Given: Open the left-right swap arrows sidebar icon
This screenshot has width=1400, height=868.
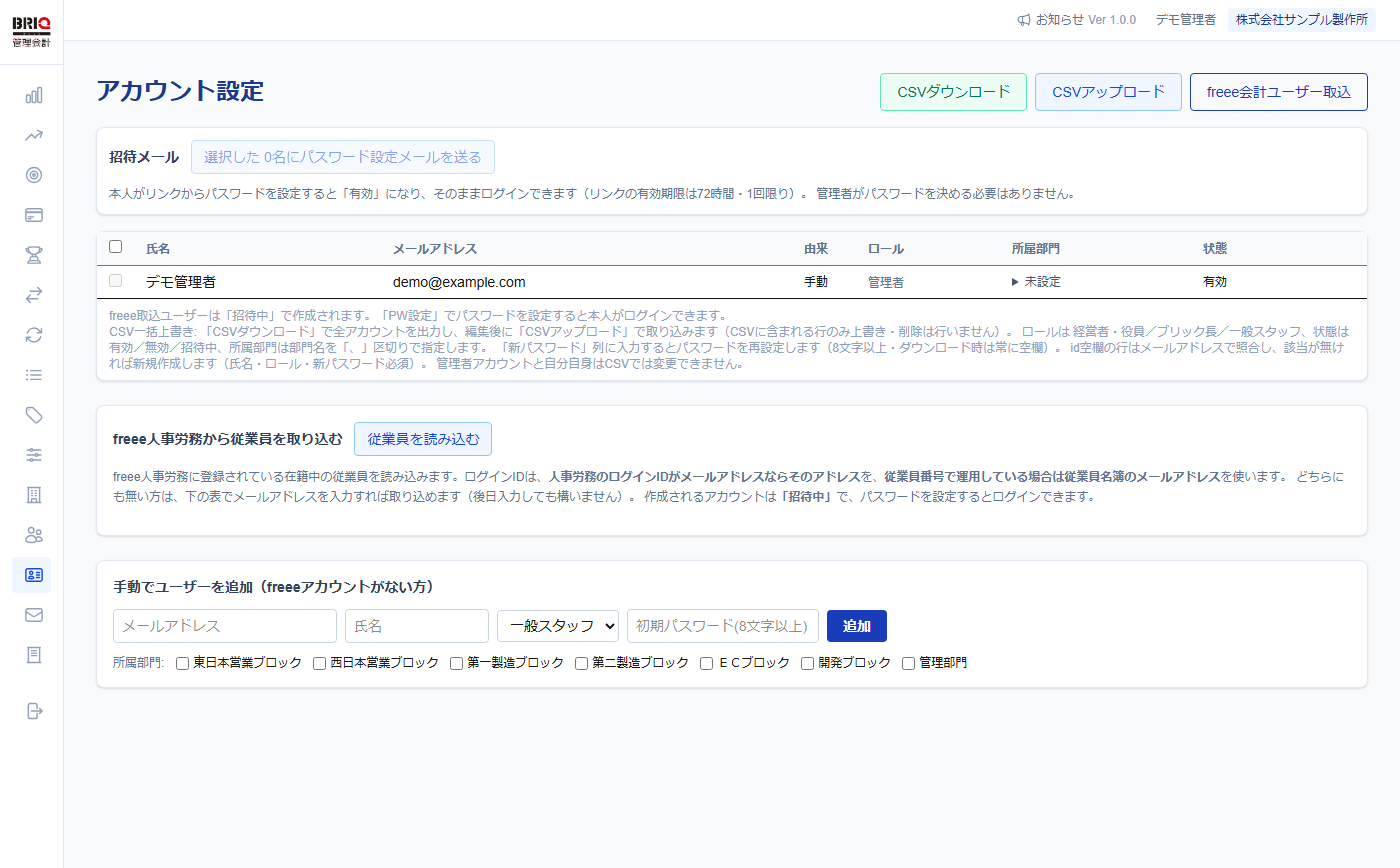Looking at the screenshot, I should click(x=34, y=295).
